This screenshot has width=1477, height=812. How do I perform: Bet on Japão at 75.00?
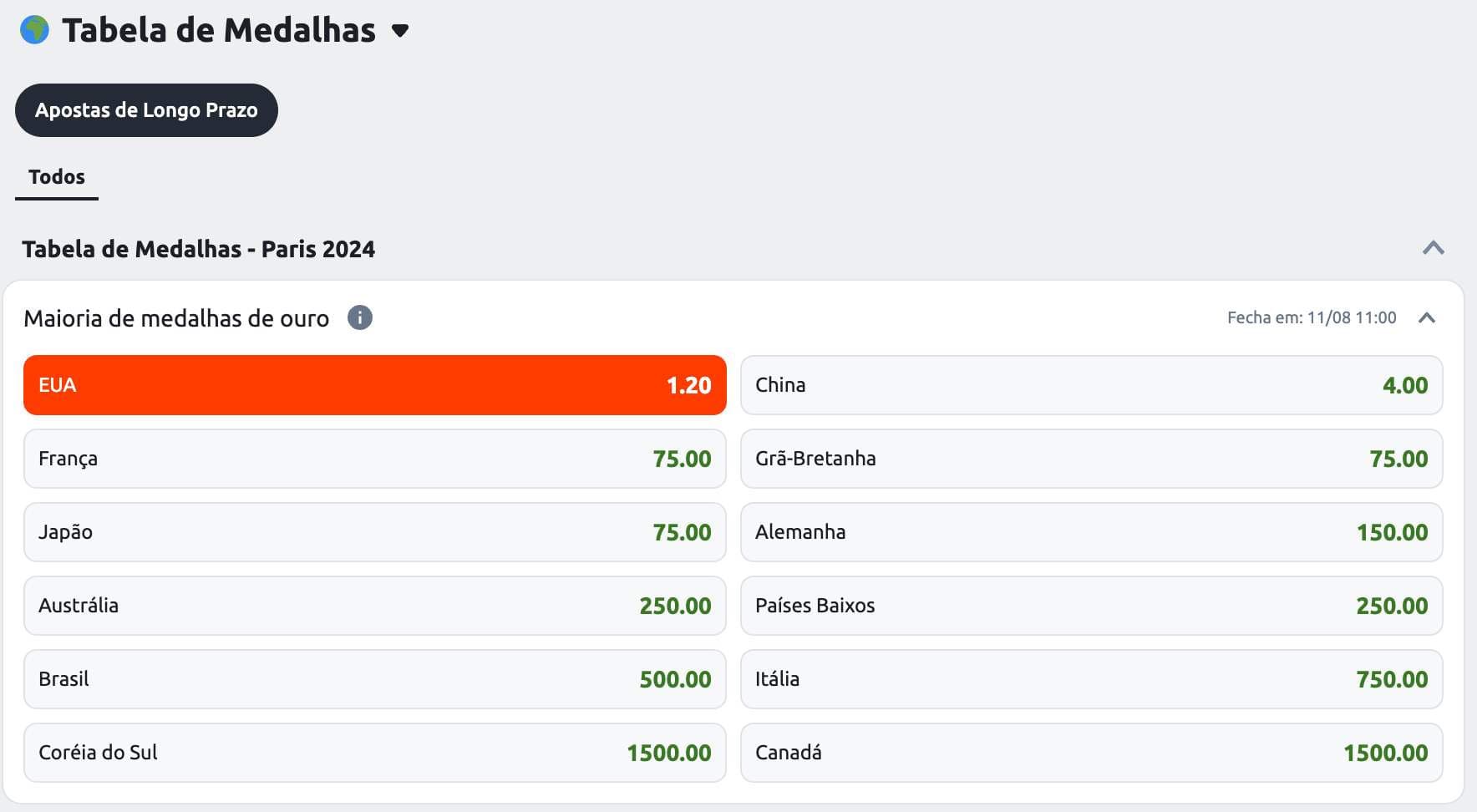click(374, 532)
